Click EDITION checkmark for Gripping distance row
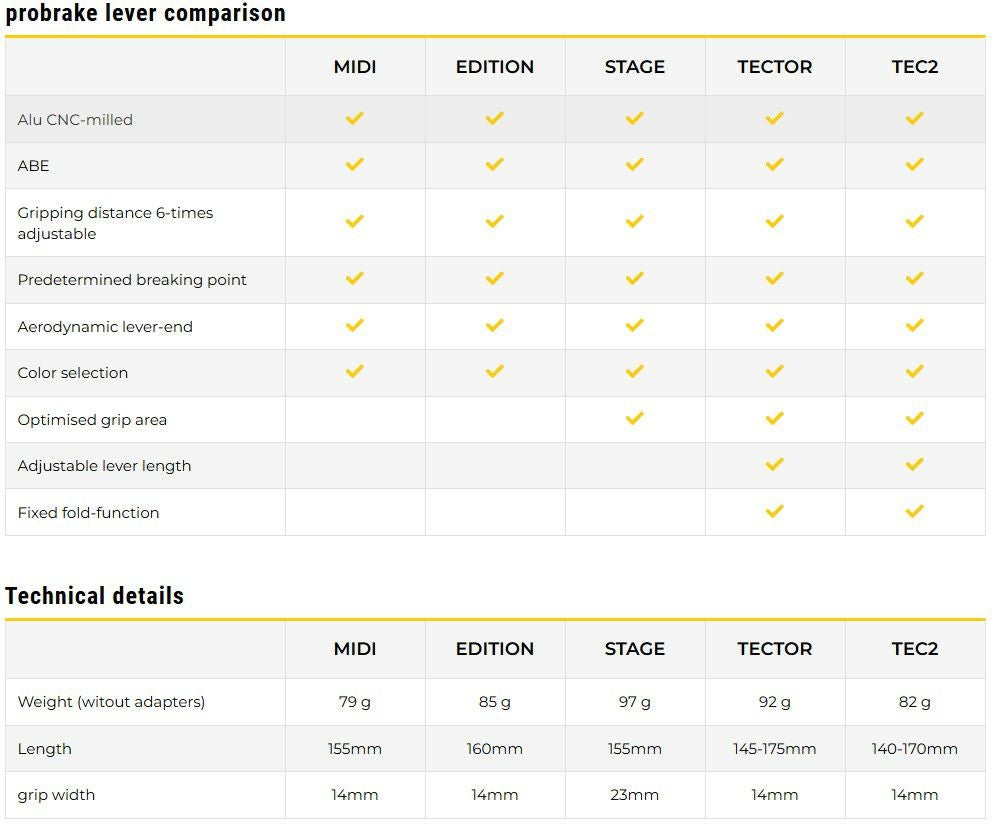The height and width of the screenshot is (824, 992). tap(494, 222)
